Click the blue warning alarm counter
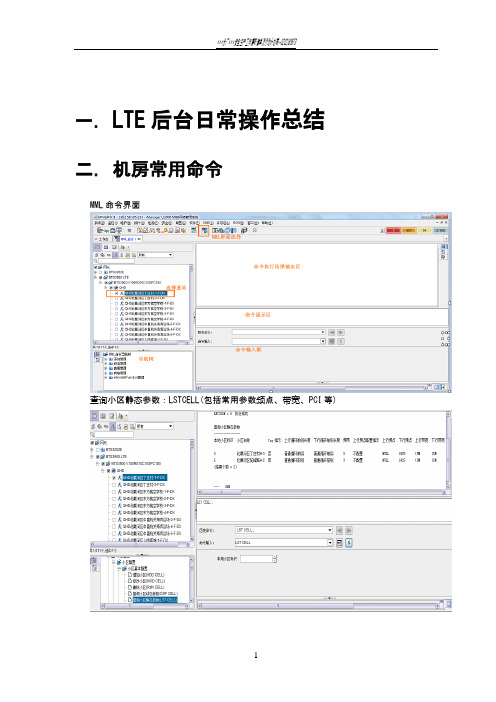The width and height of the screenshot is (496, 702). [x=440, y=230]
